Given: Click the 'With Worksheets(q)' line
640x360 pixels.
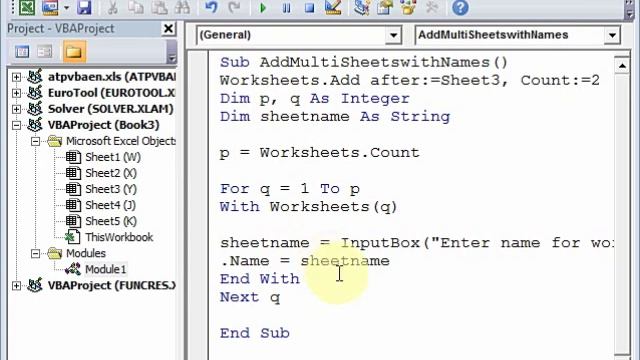Looking at the screenshot, I should pyautogui.click(x=308, y=207).
